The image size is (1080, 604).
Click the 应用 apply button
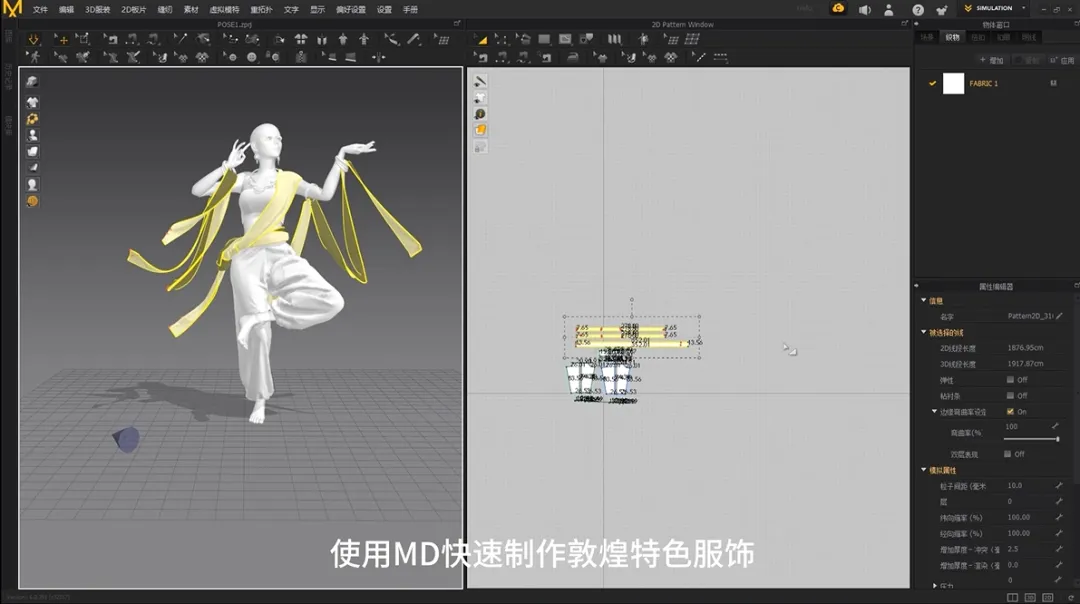1063,61
